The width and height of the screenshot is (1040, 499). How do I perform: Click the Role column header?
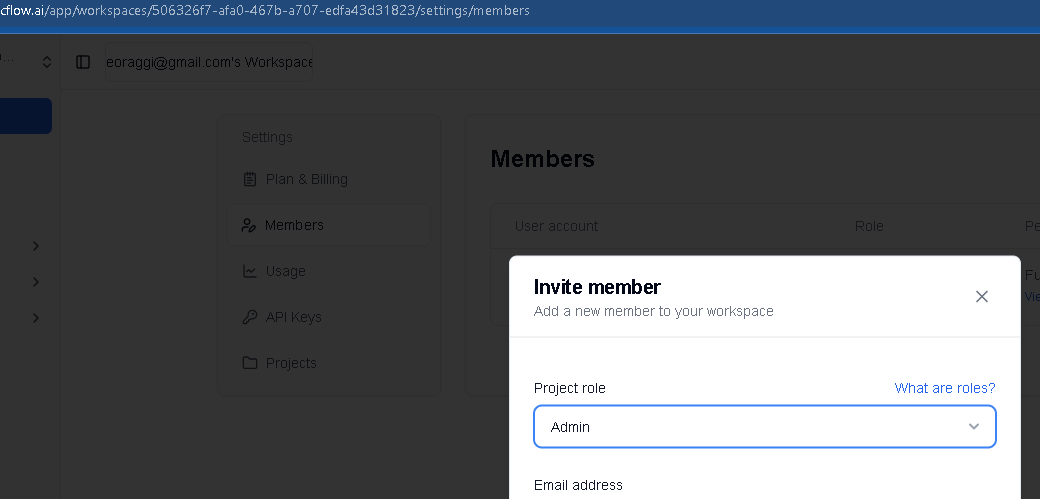[868, 226]
